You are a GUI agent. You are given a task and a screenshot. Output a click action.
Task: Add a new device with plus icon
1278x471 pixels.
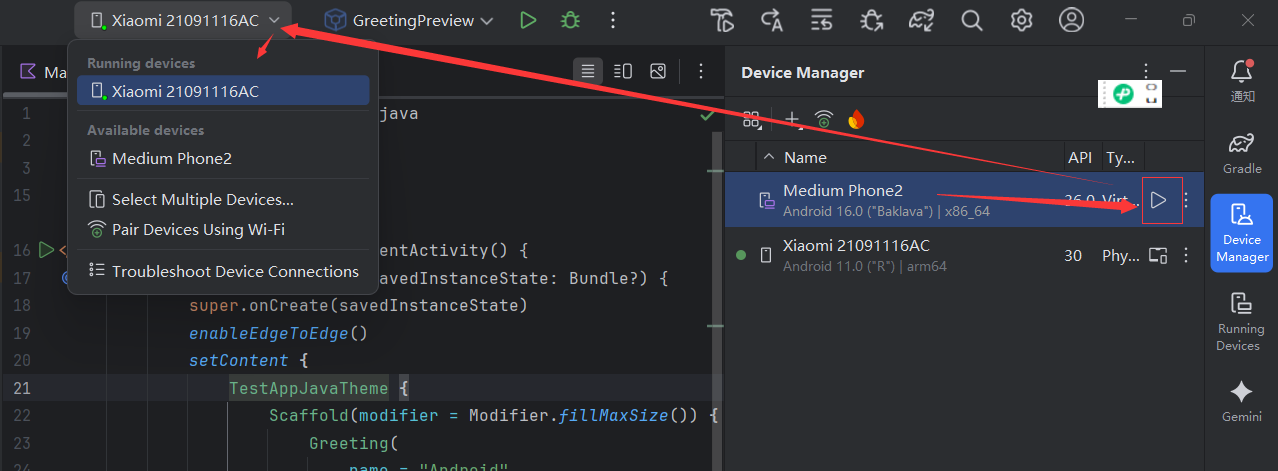(792, 119)
